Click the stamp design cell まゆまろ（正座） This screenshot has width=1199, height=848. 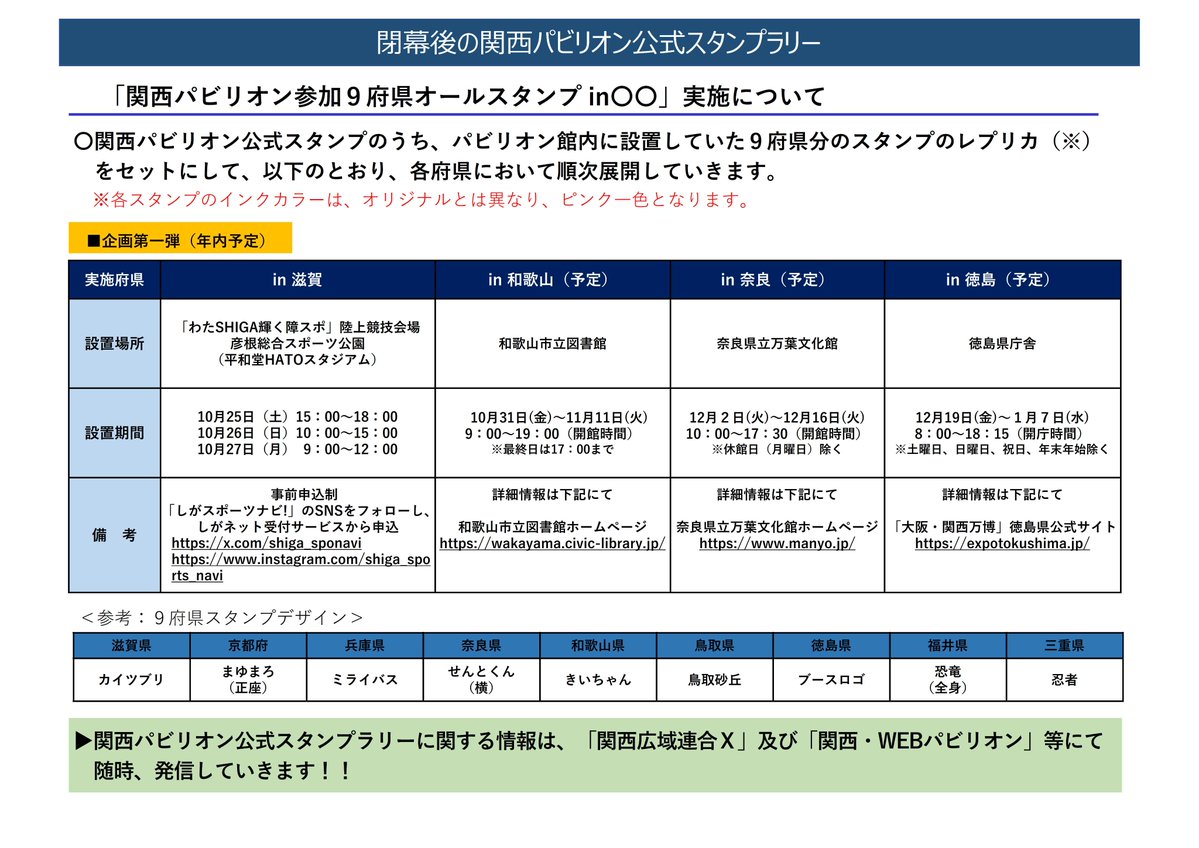click(x=249, y=679)
